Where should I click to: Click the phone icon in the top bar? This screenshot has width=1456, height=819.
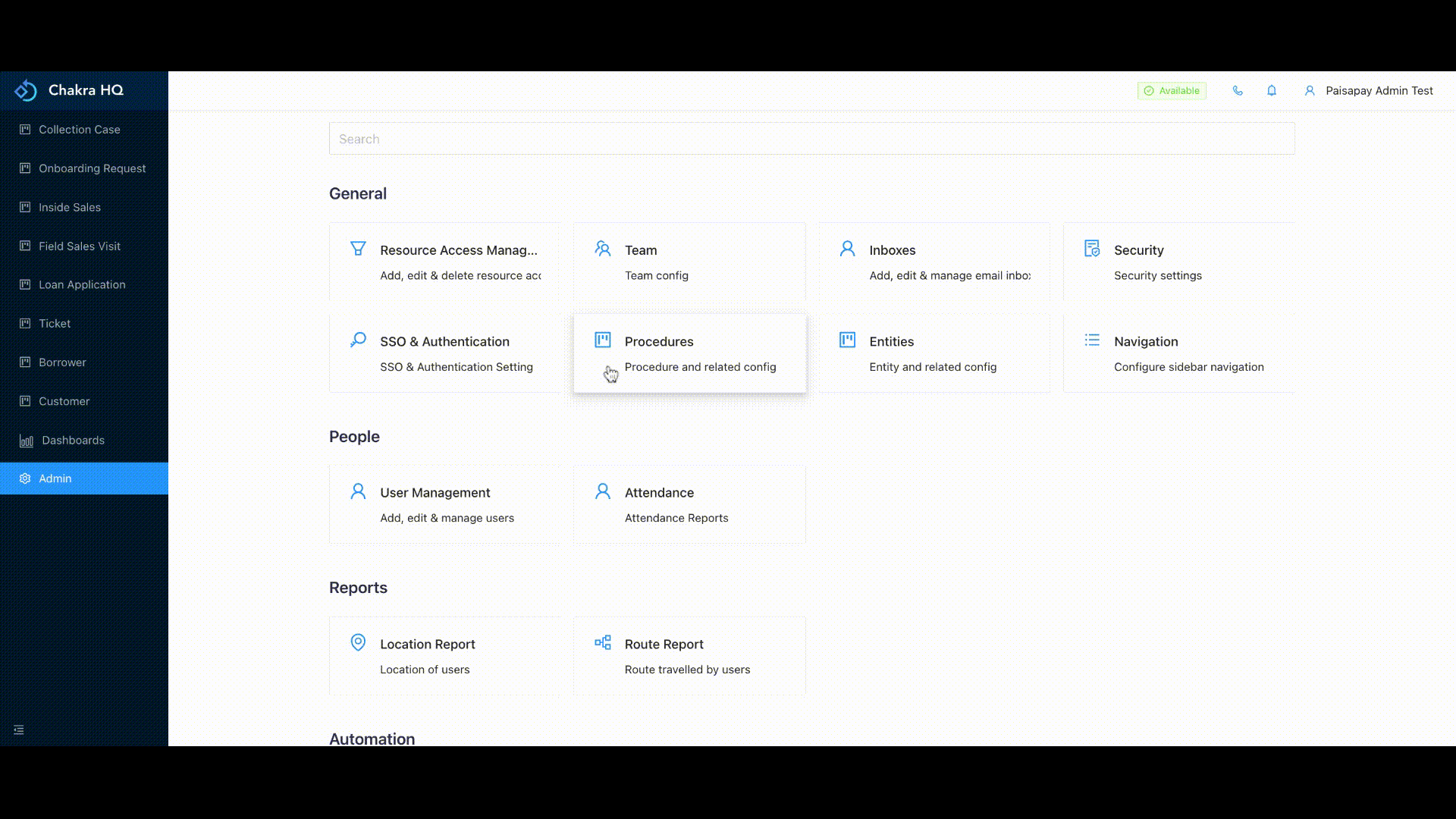[1238, 90]
